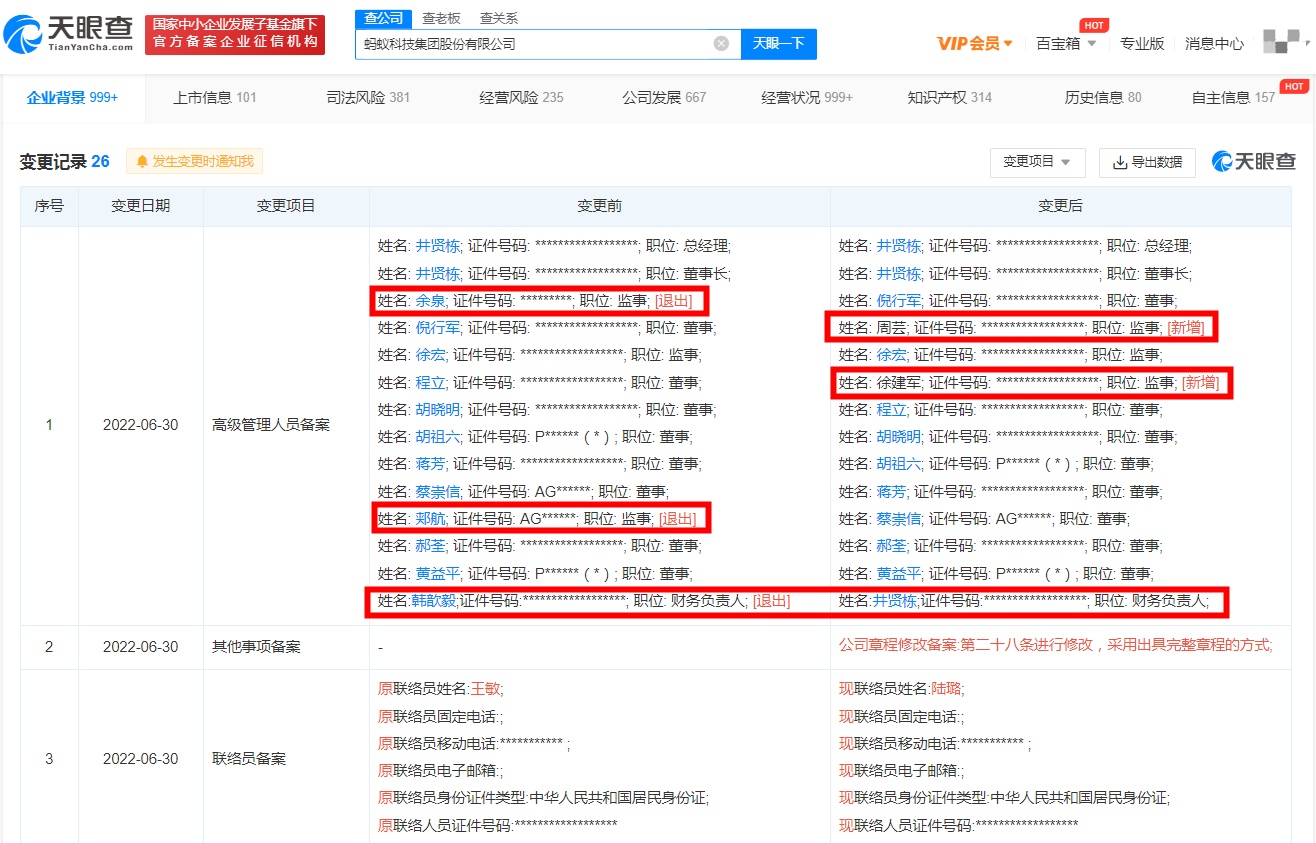Click the 变更记录 26 section title
This screenshot has height=843, width=1316.
point(65,161)
